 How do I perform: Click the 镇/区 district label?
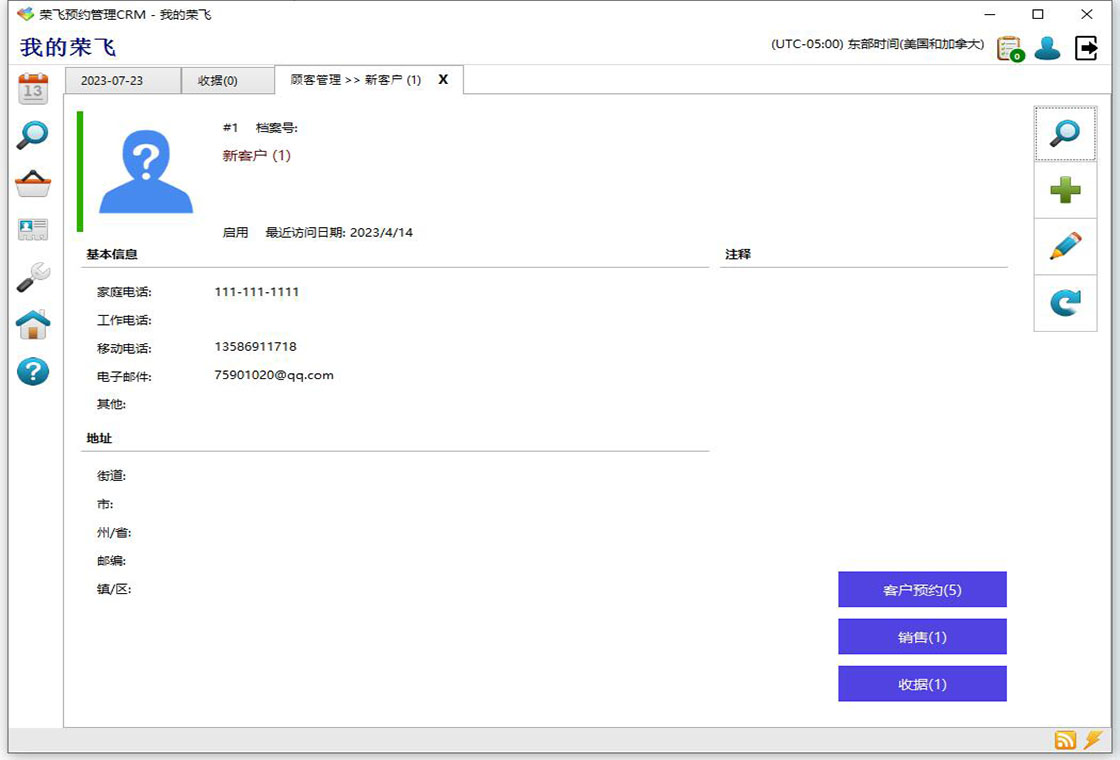pyautogui.click(x=114, y=589)
